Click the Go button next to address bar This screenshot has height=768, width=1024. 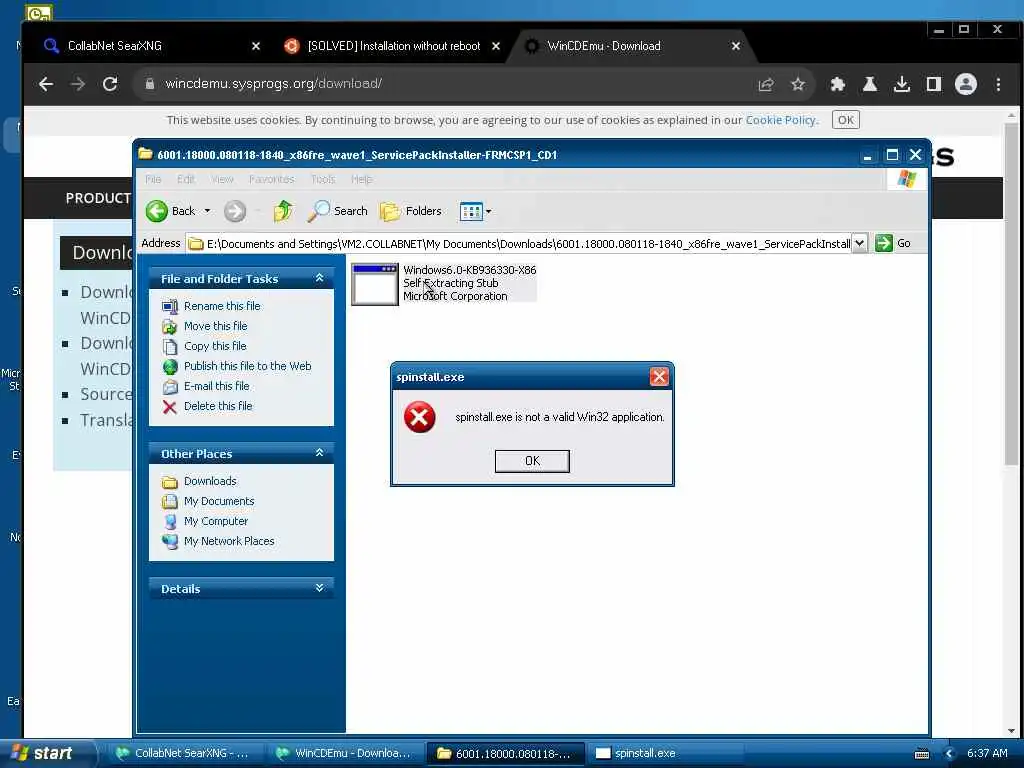(x=893, y=243)
